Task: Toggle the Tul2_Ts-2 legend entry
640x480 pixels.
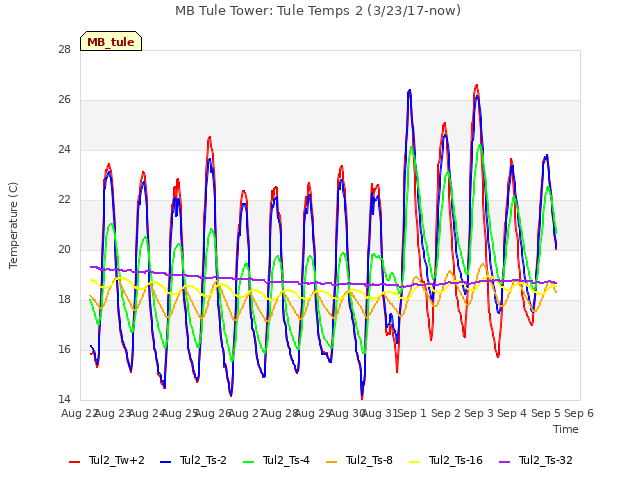Action: (x=193, y=460)
